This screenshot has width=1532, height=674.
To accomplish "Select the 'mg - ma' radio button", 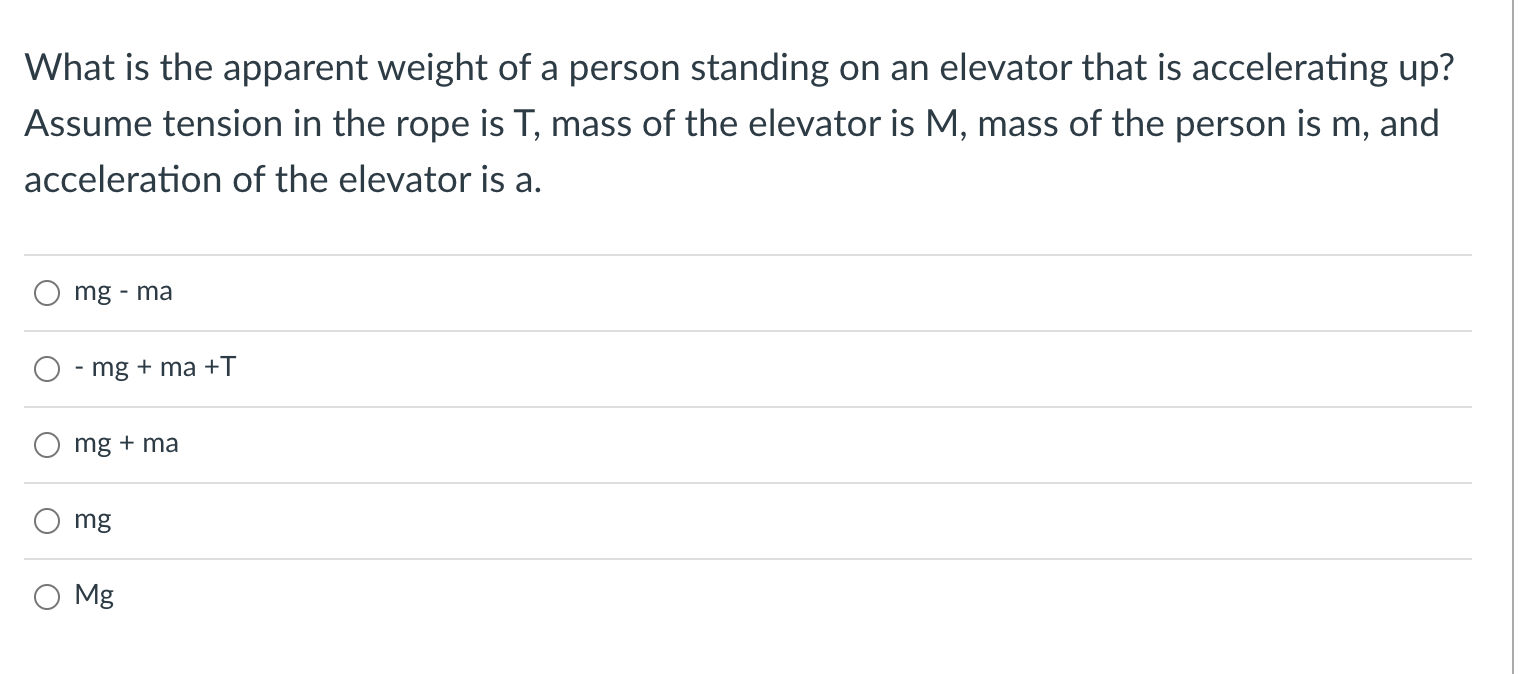I will pos(46,292).
